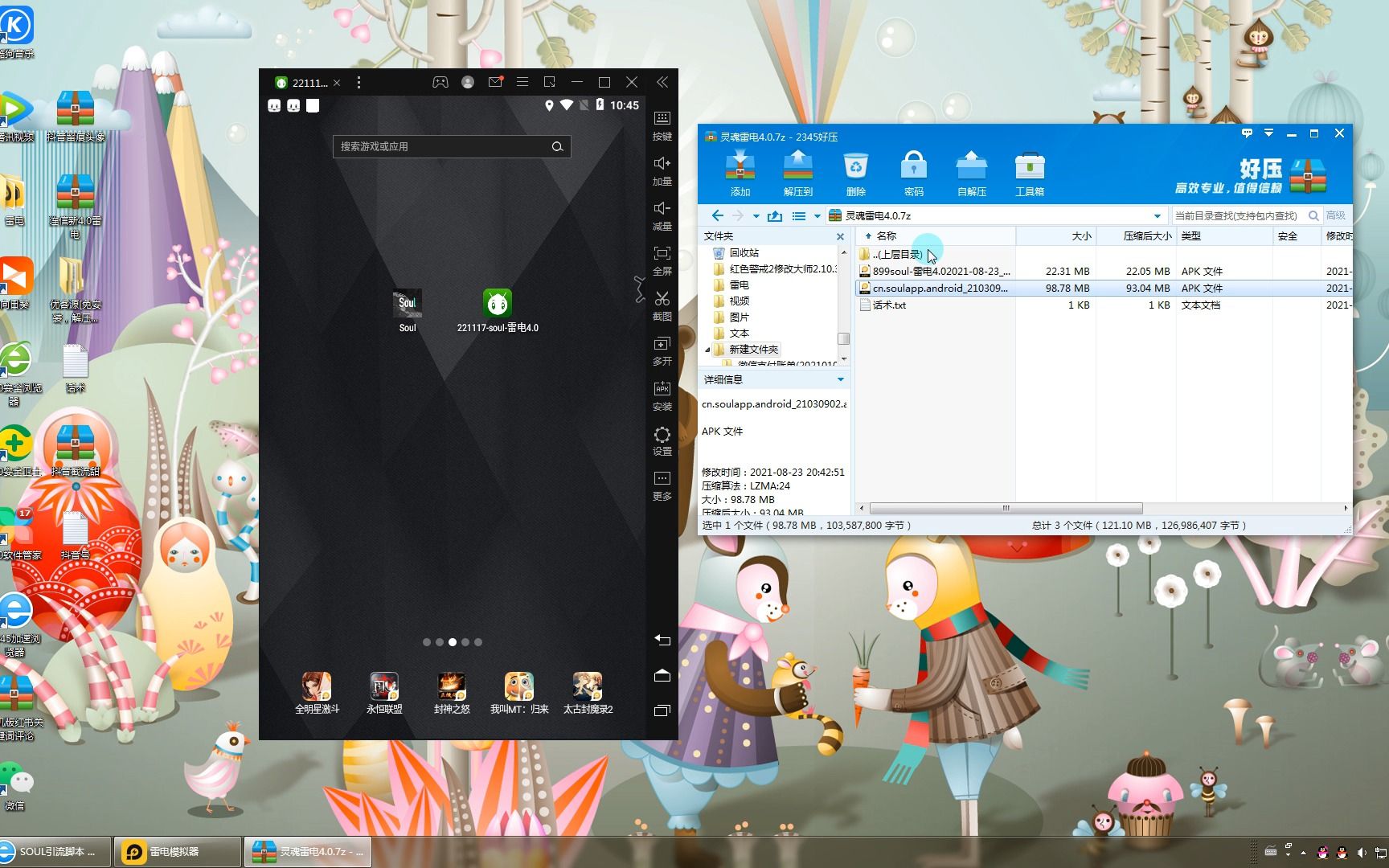The image size is (1389, 868).
Task: Click the 解压到 (Extract to) toolbar icon
Action: 797,174
